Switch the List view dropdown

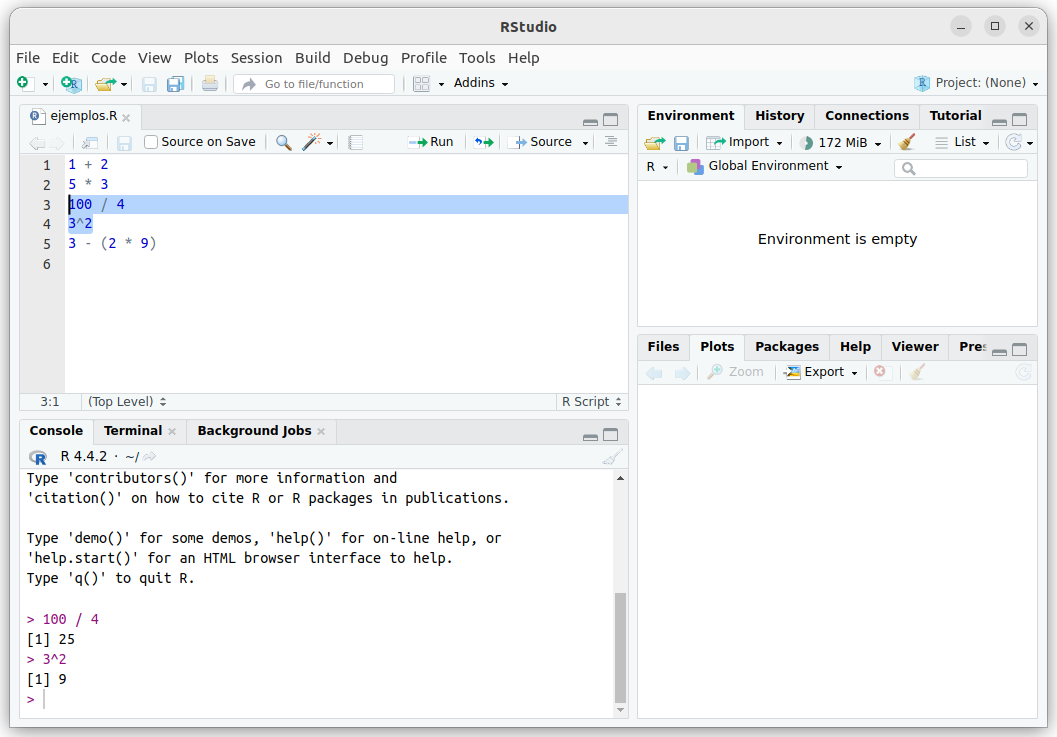point(963,142)
